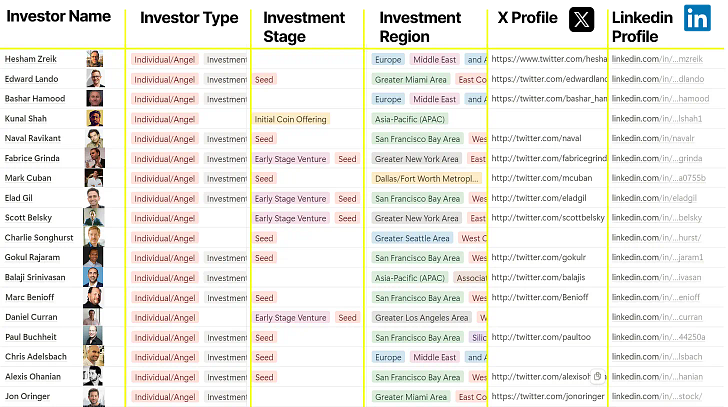Click the LinkedIn logo icon in header
This screenshot has height=407, width=728.
click(697, 18)
